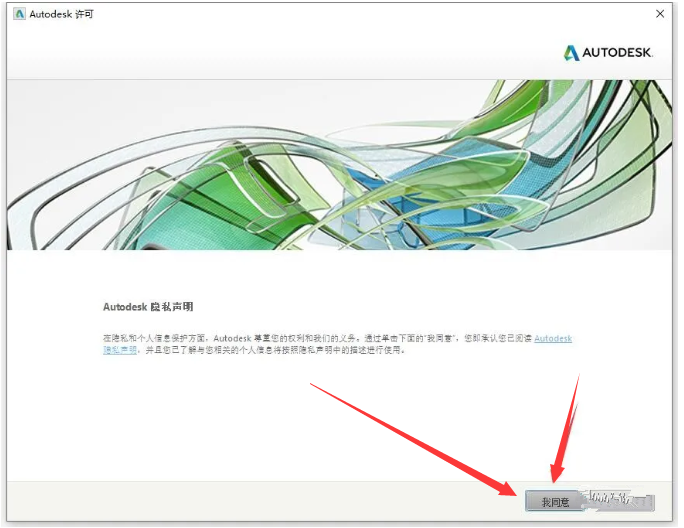This screenshot has width=684, height=528.
Task: Select the Autodesk 隐私声明 heading text
Action: 148,307
